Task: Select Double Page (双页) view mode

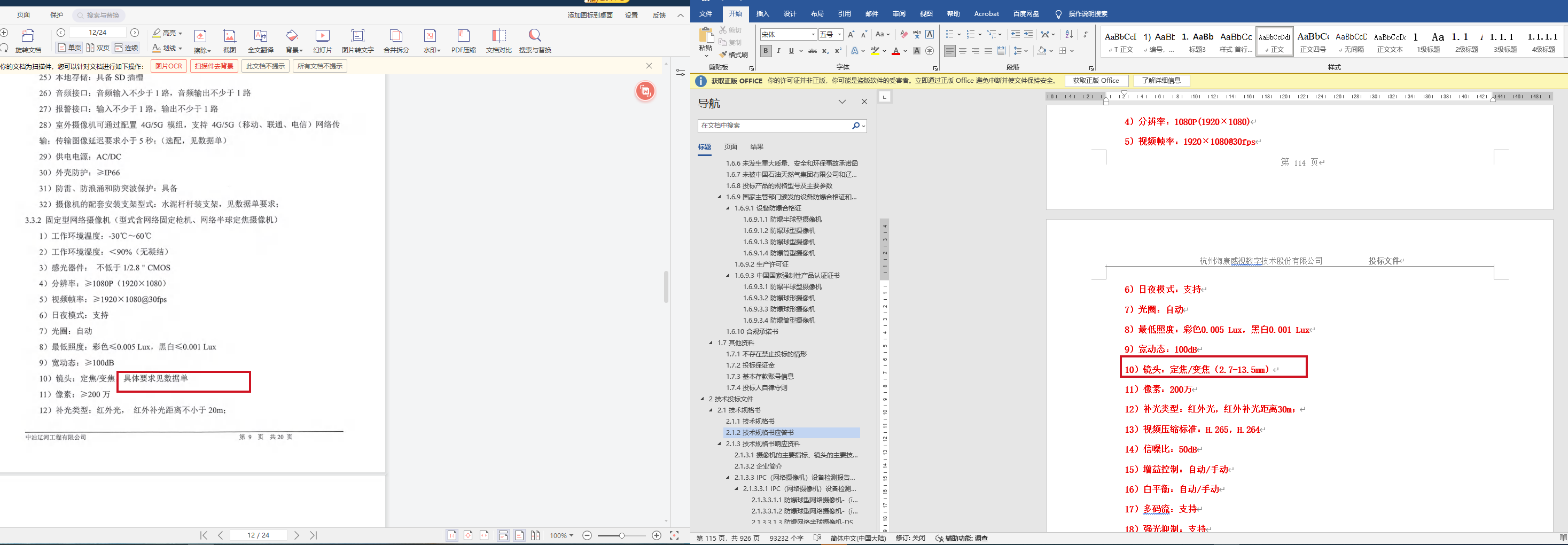Action: [x=98, y=48]
